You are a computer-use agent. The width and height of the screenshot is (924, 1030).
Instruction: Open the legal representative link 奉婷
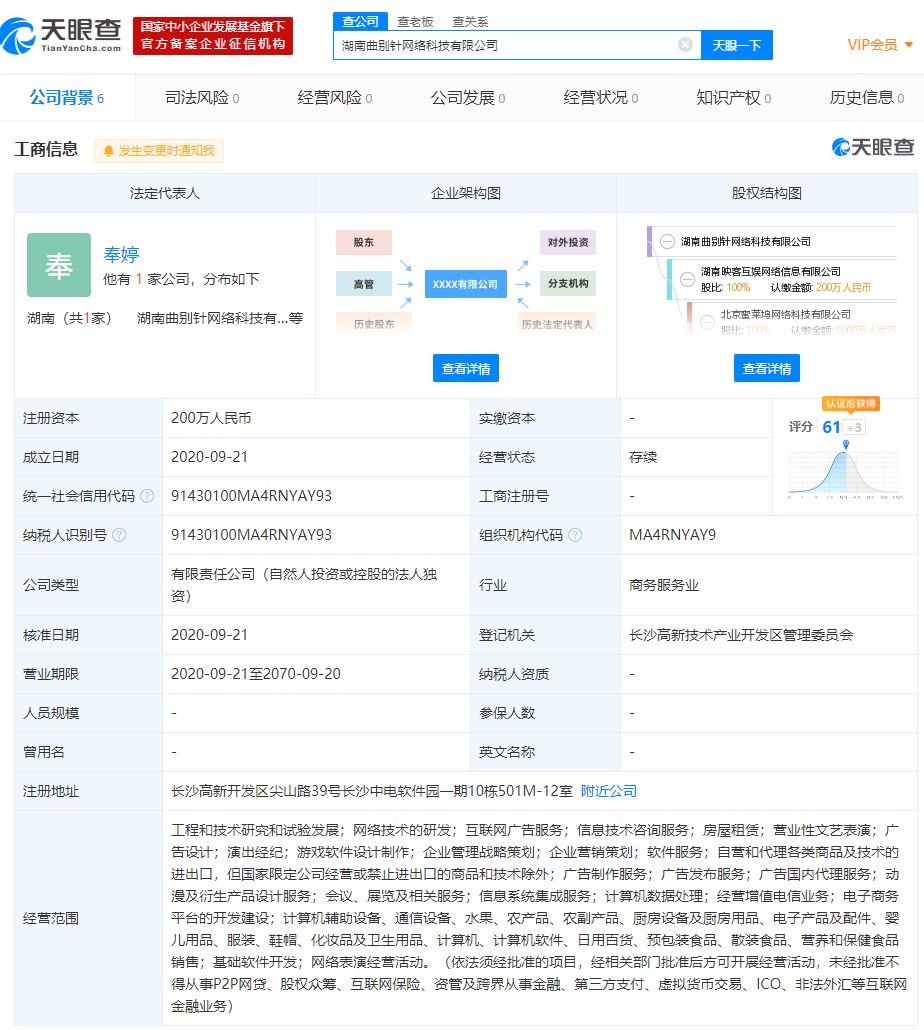point(121,254)
